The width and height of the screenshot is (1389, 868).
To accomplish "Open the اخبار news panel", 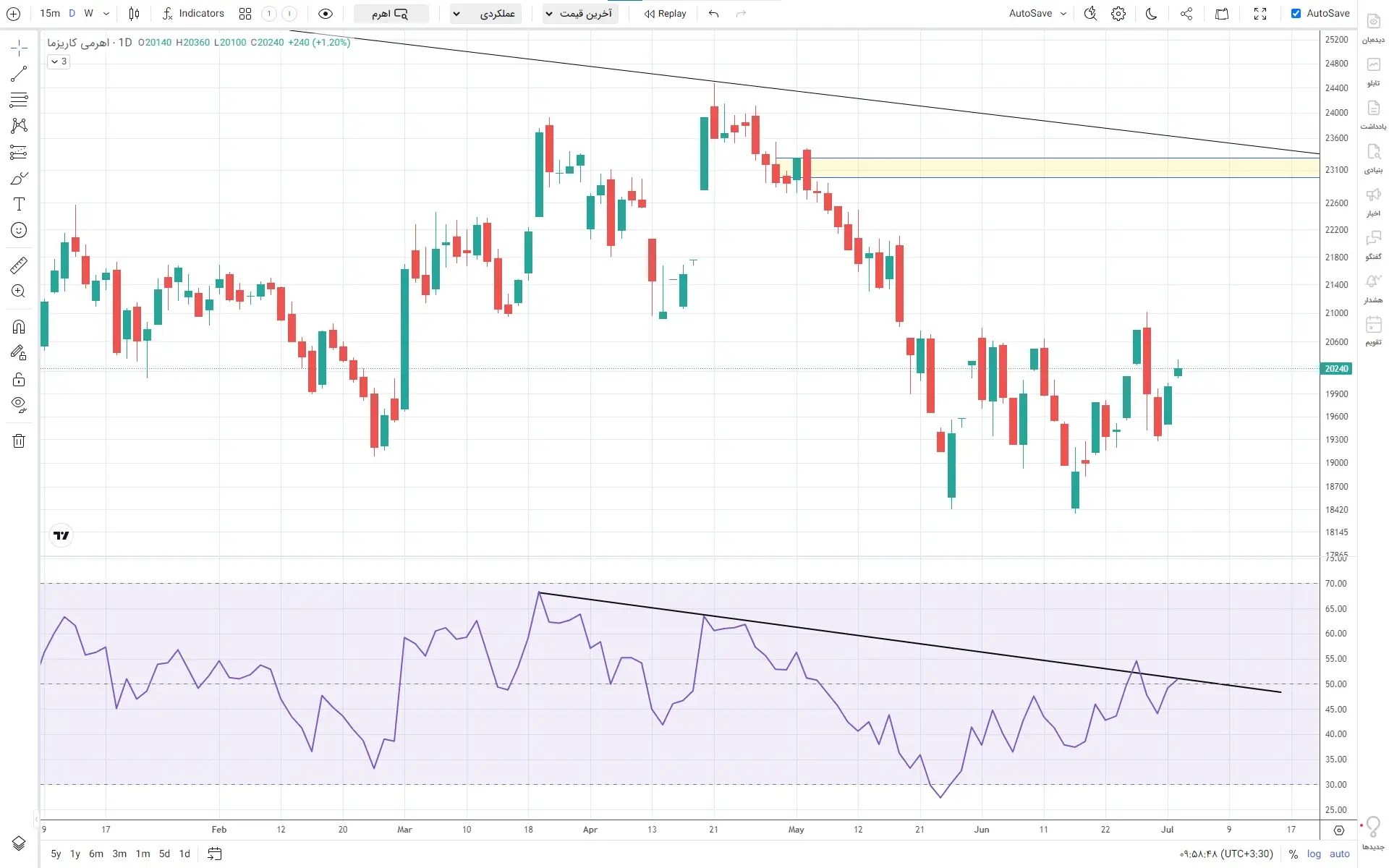I will pyautogui.click(x=1373, y=202).
